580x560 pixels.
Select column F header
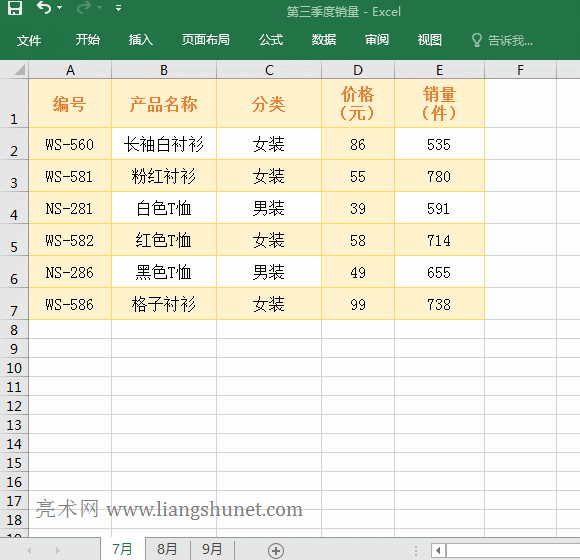tap(520, 70)
